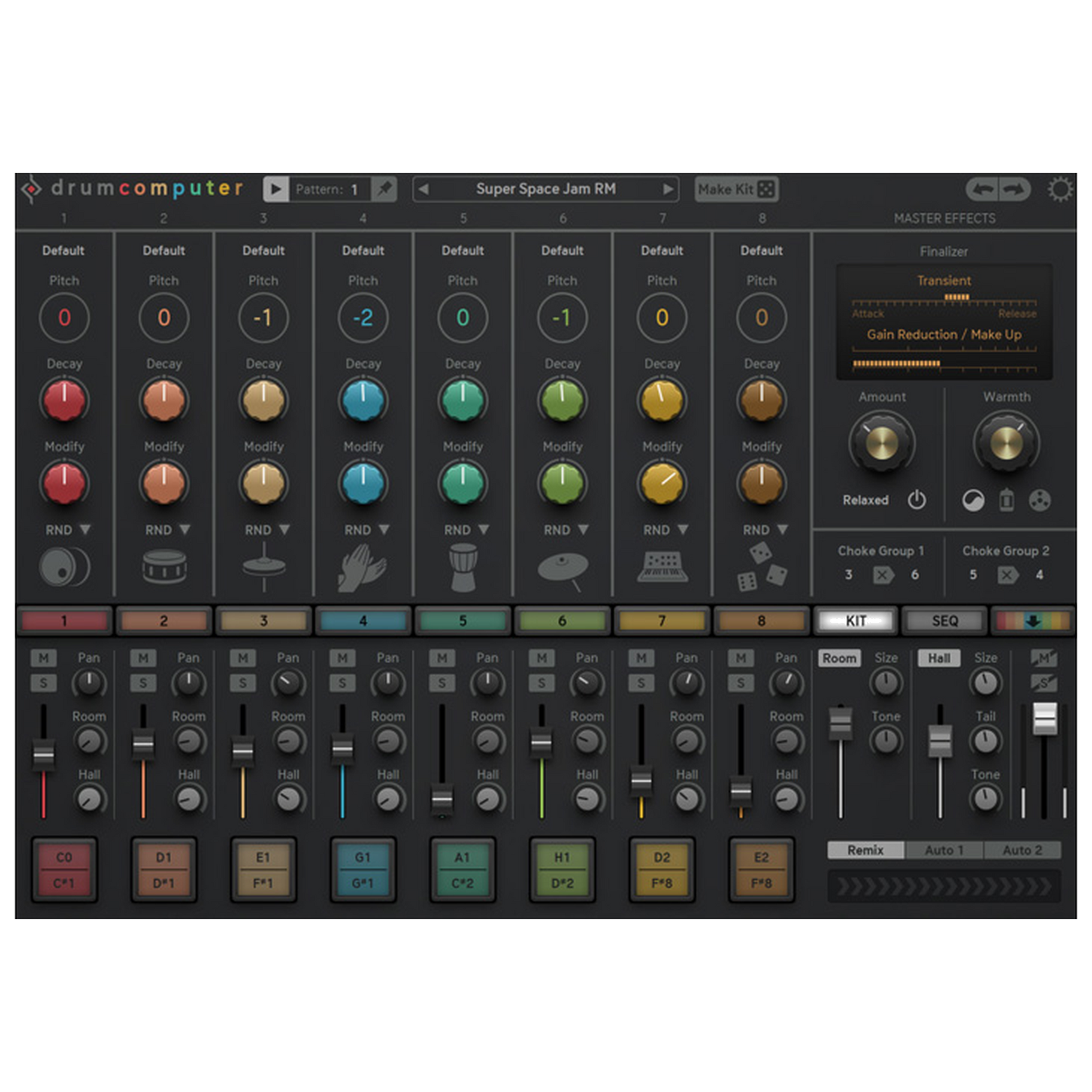Select blue channel tab 4
1092x1092 pixels.
pos(363,621)
